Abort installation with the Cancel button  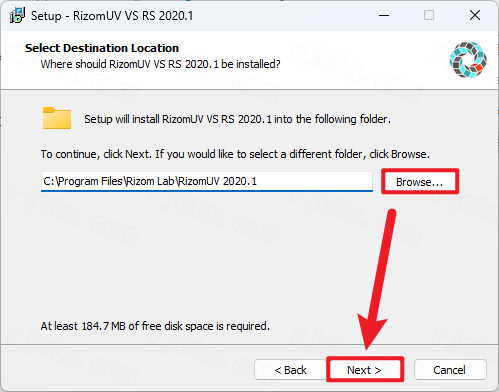pos(450,370)
